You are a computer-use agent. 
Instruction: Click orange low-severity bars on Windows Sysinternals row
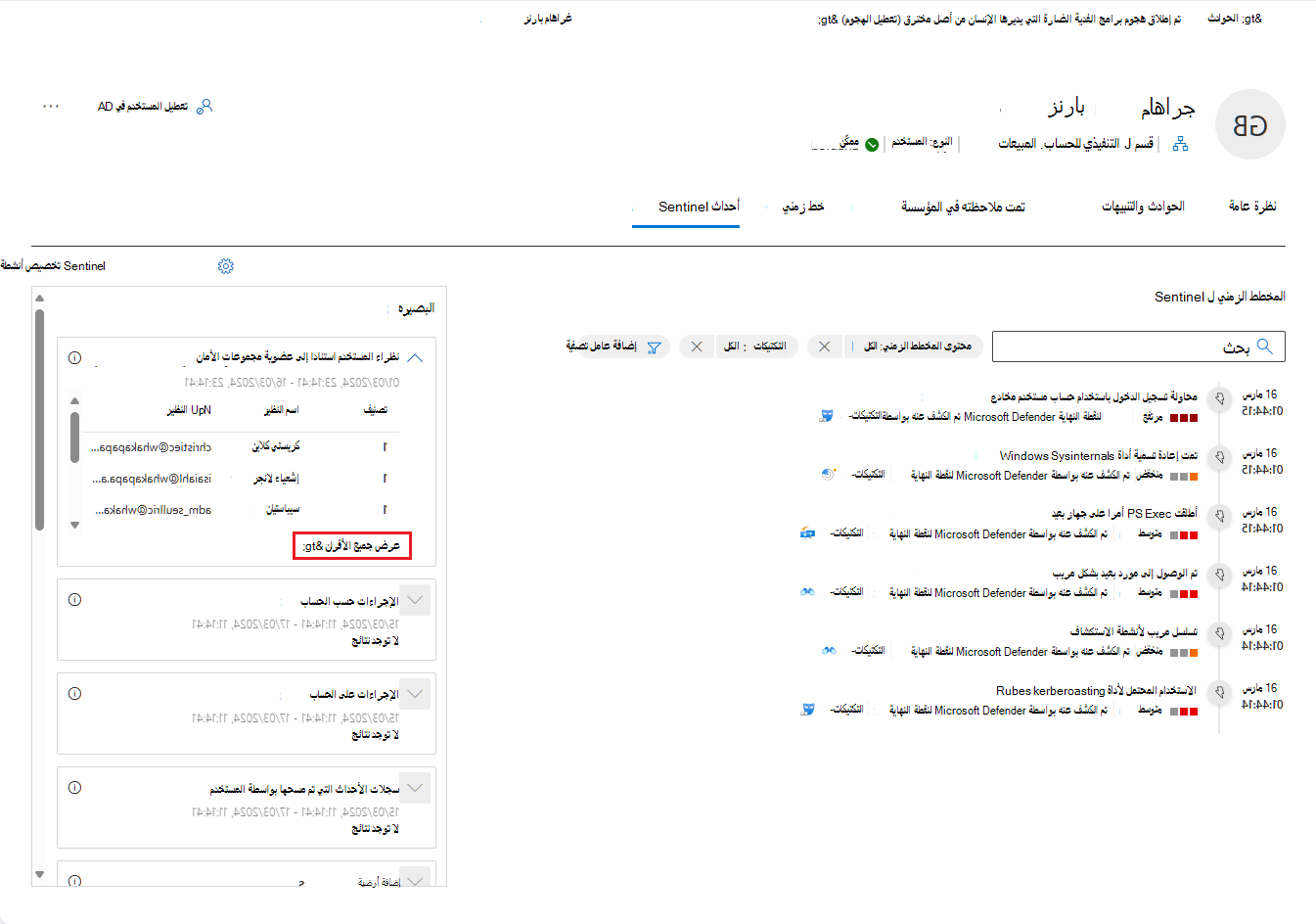click(1184, 477)
